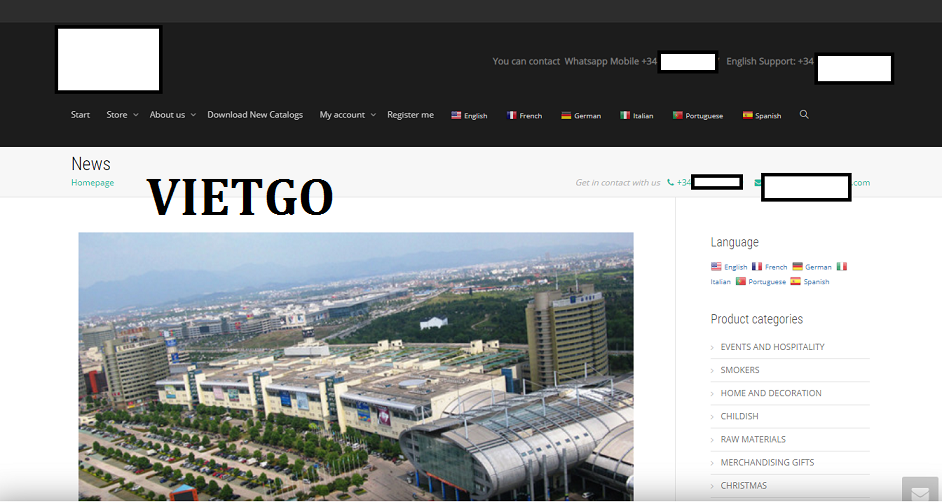
Task: Select French text in sidebar Language list
Action: (776, 267)
